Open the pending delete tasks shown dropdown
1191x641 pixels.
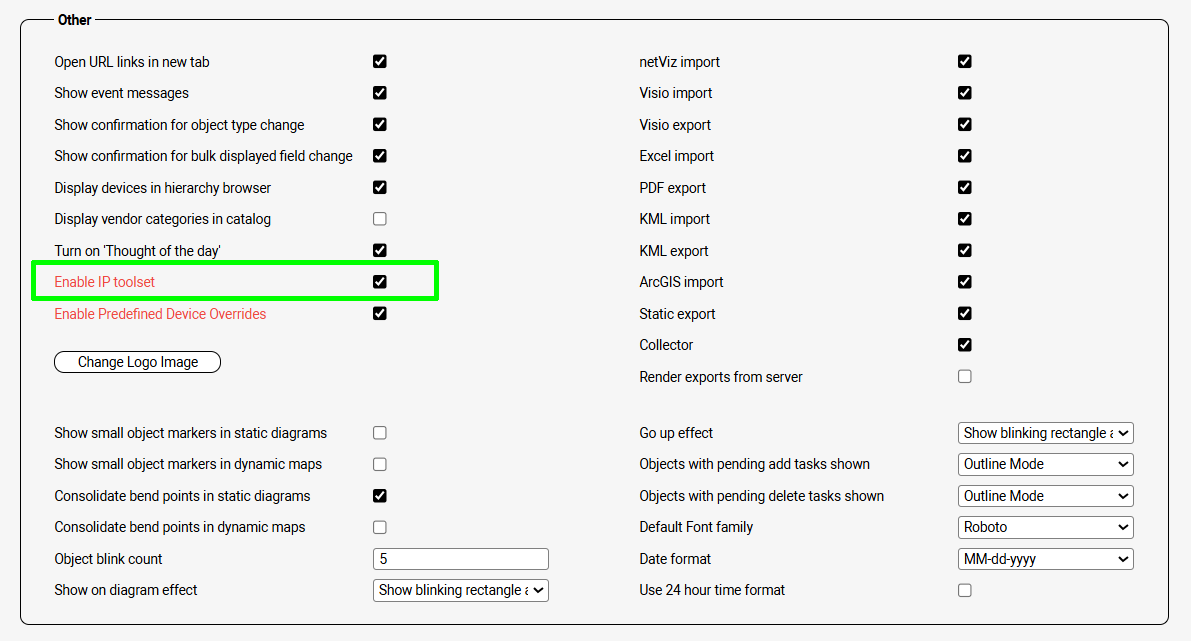1045,496
